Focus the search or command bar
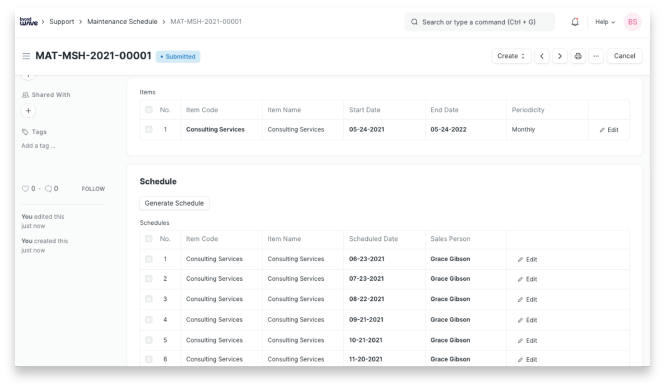Screen dimensions: 665x389 pos(479,22)
